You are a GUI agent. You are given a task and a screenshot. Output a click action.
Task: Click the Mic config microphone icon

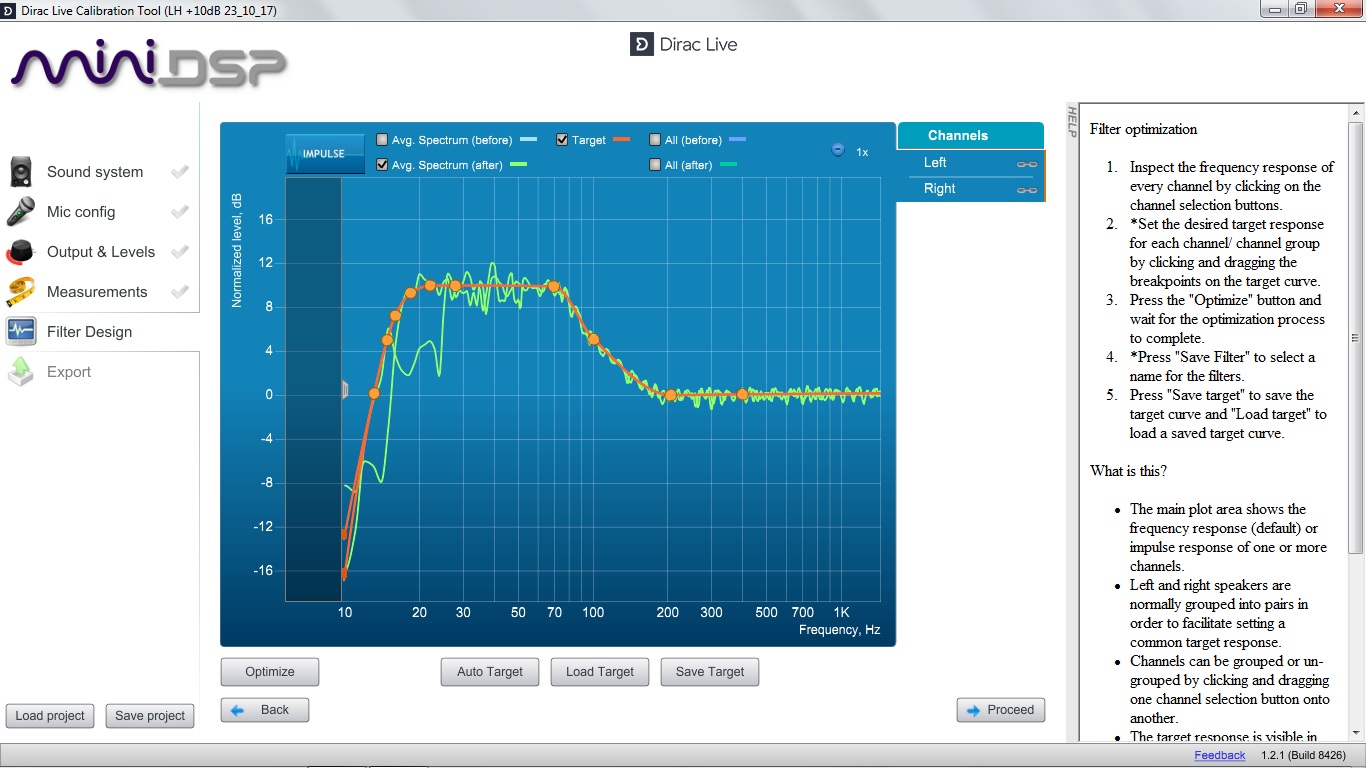click(x=21, y=212)
